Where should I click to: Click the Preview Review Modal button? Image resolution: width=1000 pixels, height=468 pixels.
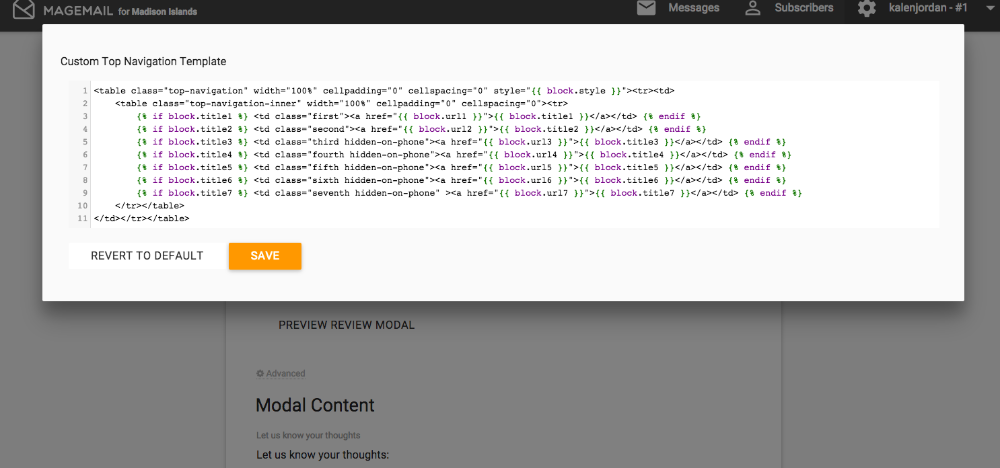(x=346, y=325)
